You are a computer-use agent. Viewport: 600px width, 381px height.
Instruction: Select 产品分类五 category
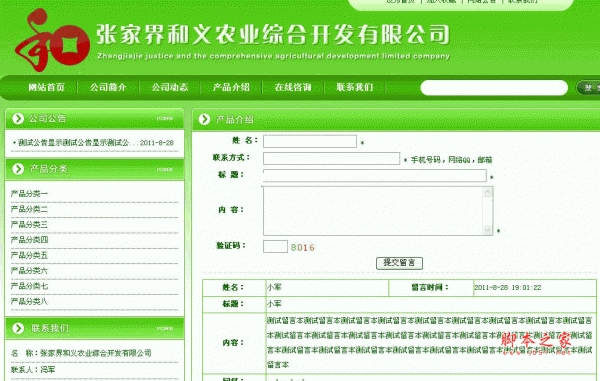coord(29,255)
